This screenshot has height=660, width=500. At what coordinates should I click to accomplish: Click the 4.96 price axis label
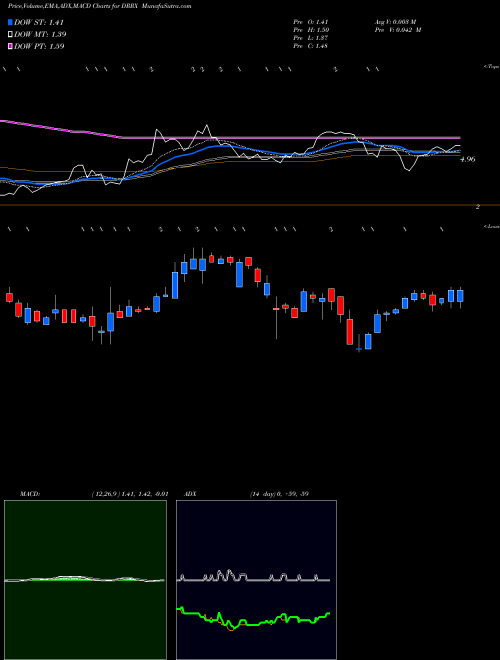point(468,159)
